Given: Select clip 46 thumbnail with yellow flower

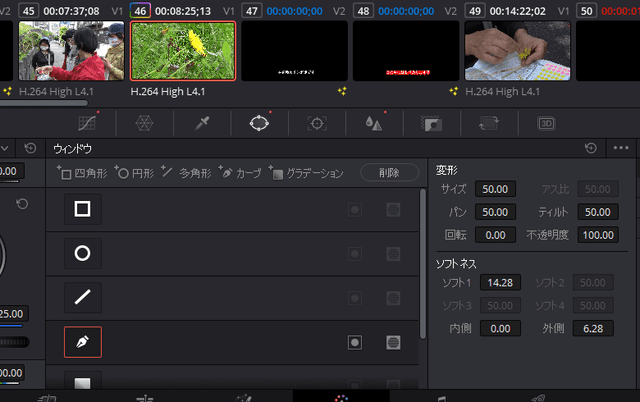Looking at the screenshot, I should pos(183,51).
